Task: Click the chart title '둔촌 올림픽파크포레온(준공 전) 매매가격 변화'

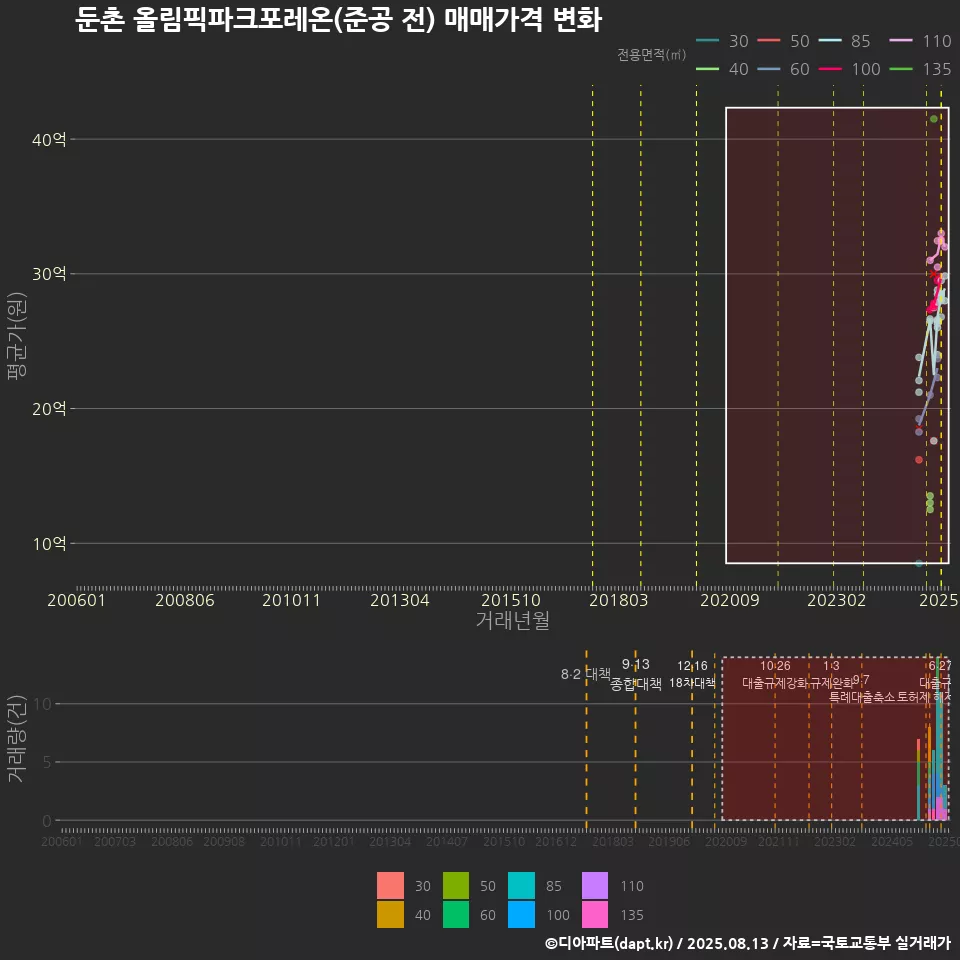Action: [339, 20]
